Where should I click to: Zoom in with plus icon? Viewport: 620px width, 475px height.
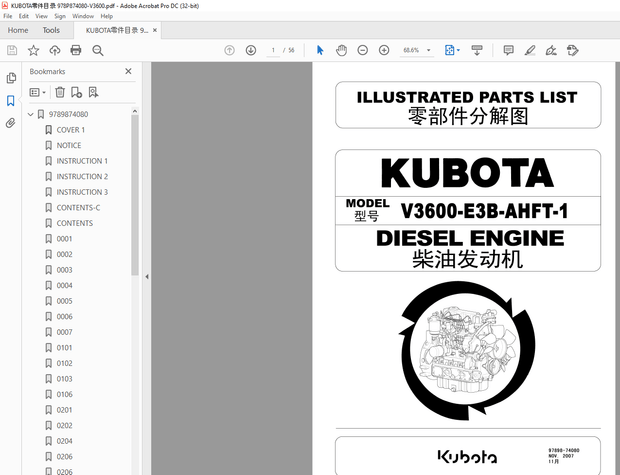(384, 50)
